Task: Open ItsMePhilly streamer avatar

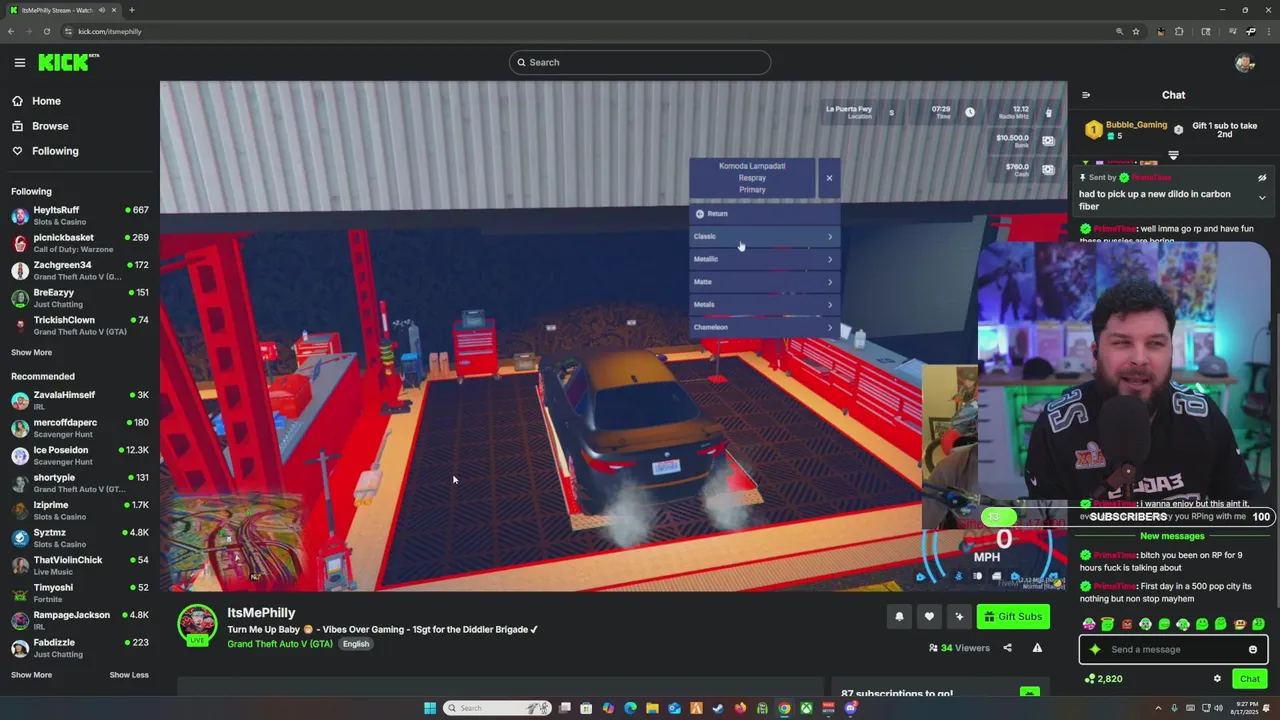Action: coord(198,624)
